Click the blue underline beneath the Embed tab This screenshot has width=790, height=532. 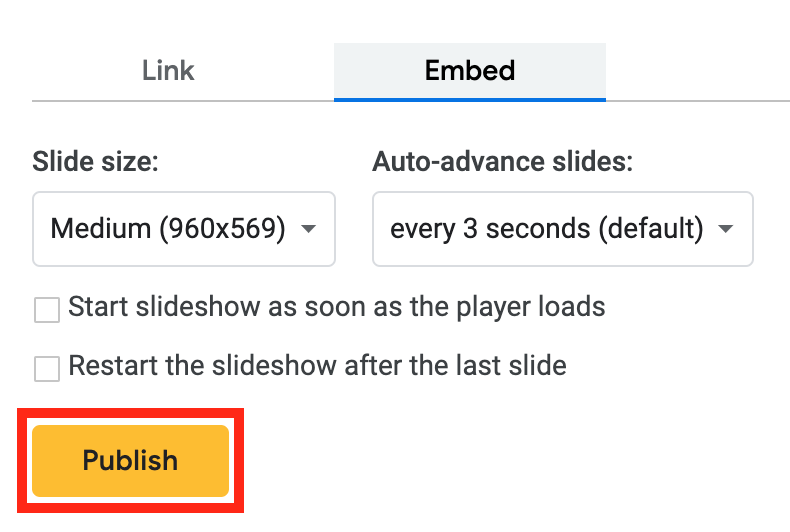pos(470,99)
